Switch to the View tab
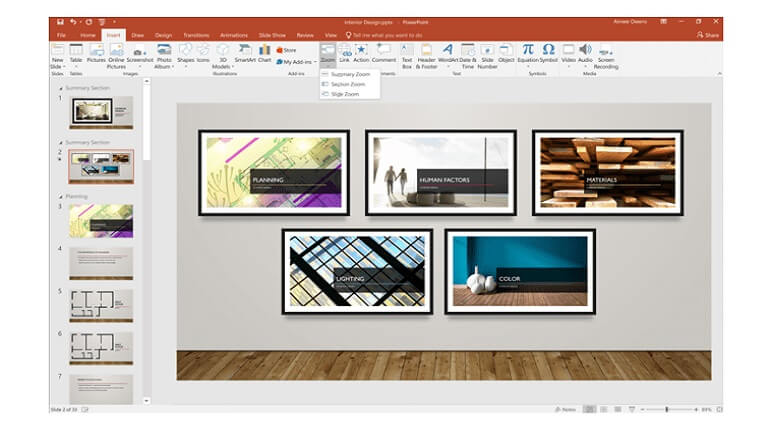770x433 pixels. click(x=331, y=35)
